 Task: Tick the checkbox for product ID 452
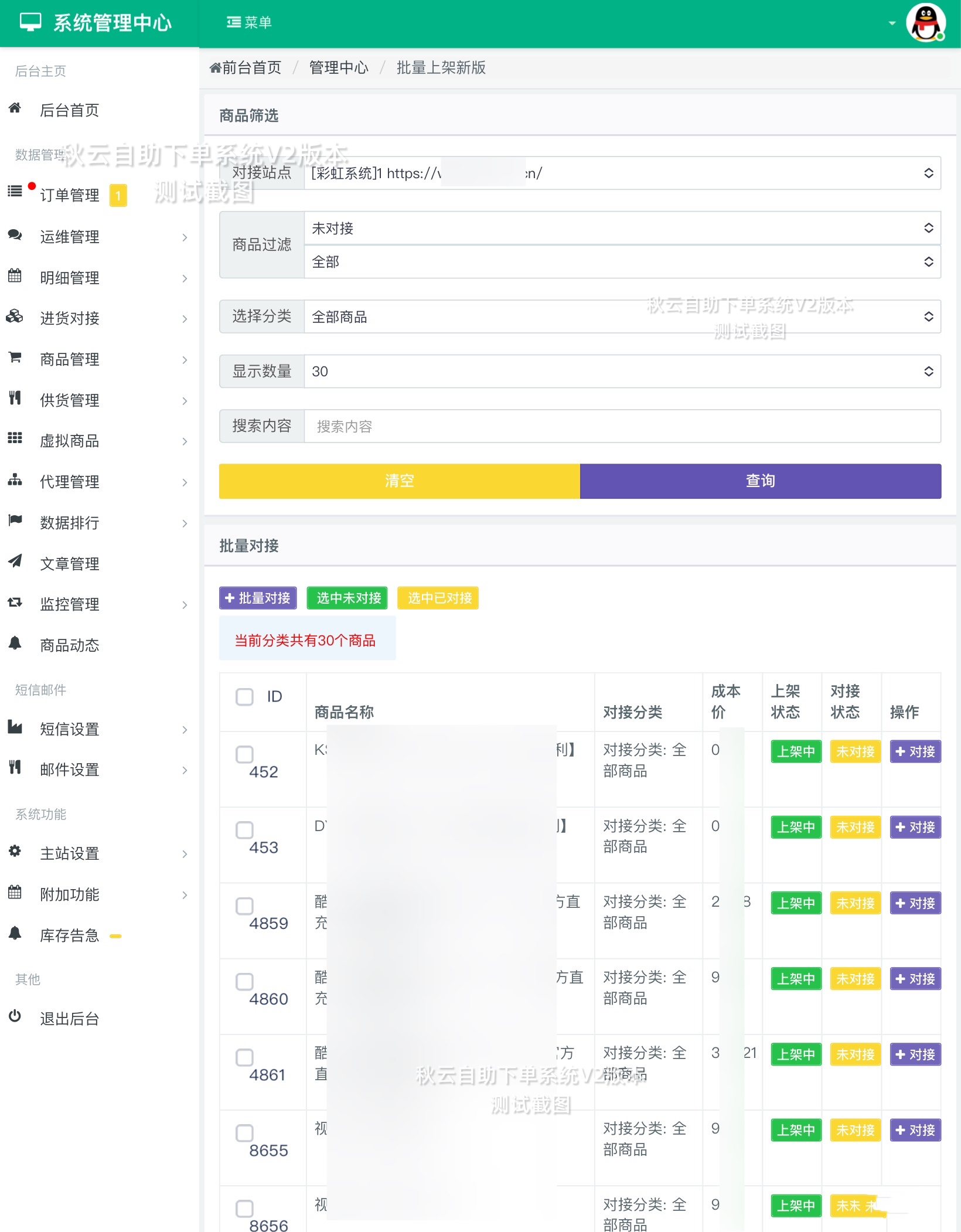click(244, 755)
